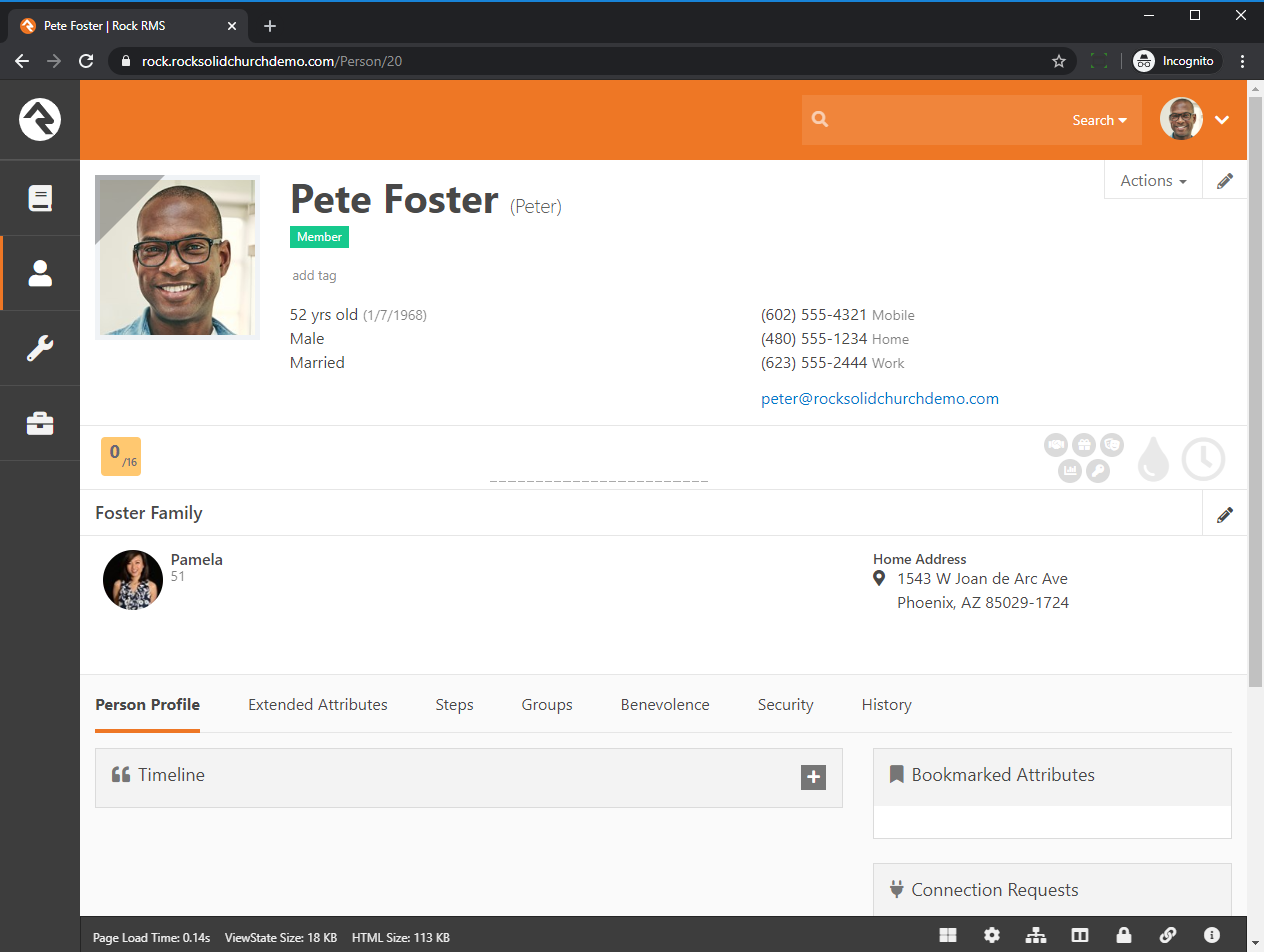Image resolution: width=1264 pixels, height=952 pixels.
Task: Open Chrome's three-dot menu
Action: tap(1243, 61)
